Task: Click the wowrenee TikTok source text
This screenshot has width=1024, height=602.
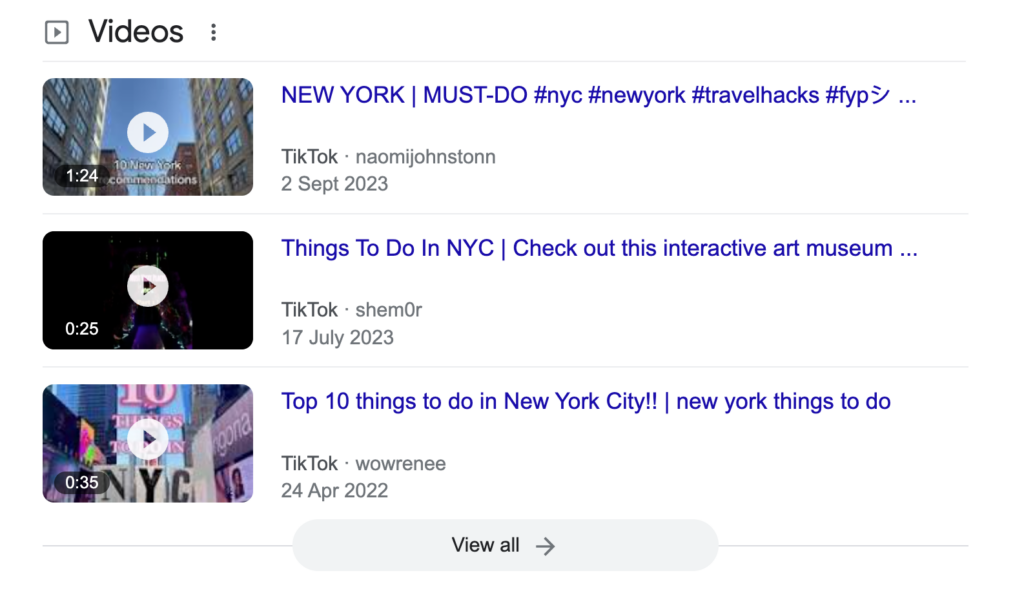Action: (363, 464)
